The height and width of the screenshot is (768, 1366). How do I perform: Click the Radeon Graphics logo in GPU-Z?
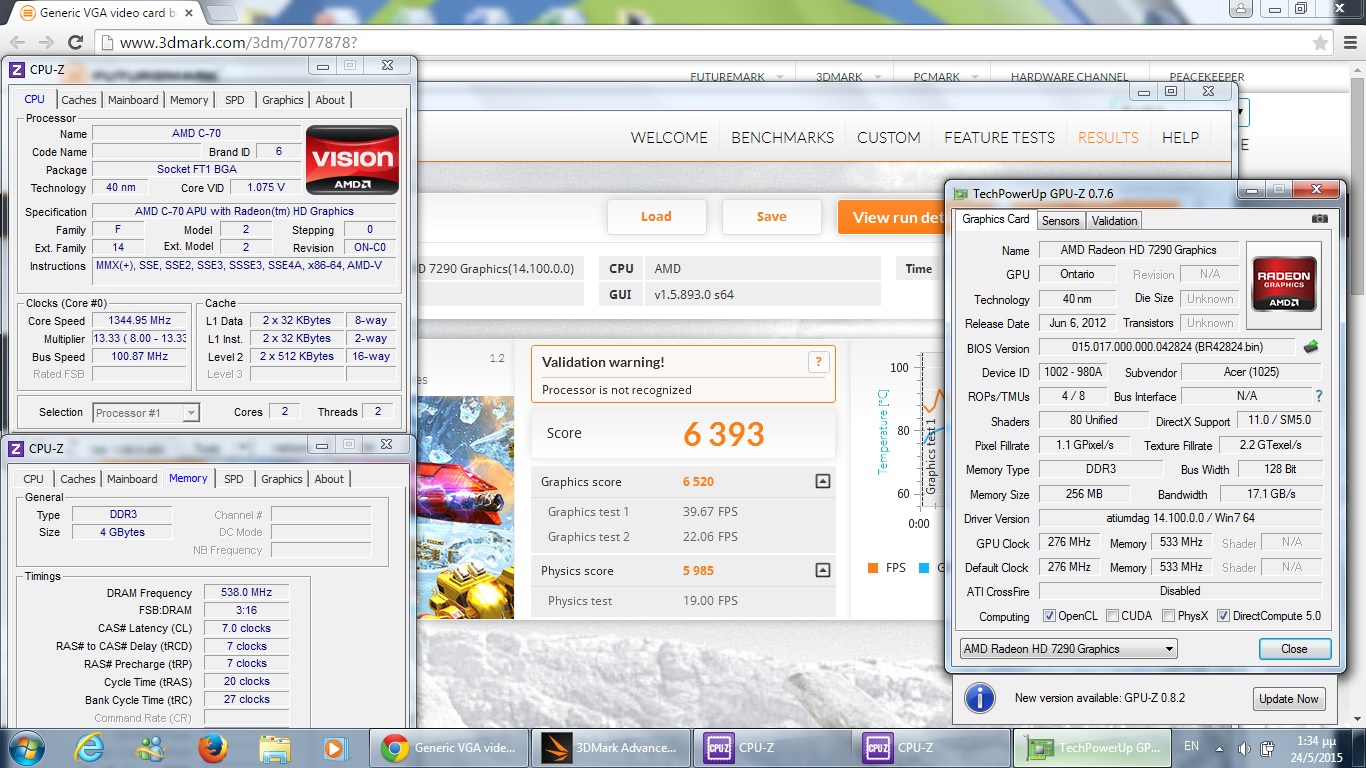pyautogui.click(x=1283, y=285)
